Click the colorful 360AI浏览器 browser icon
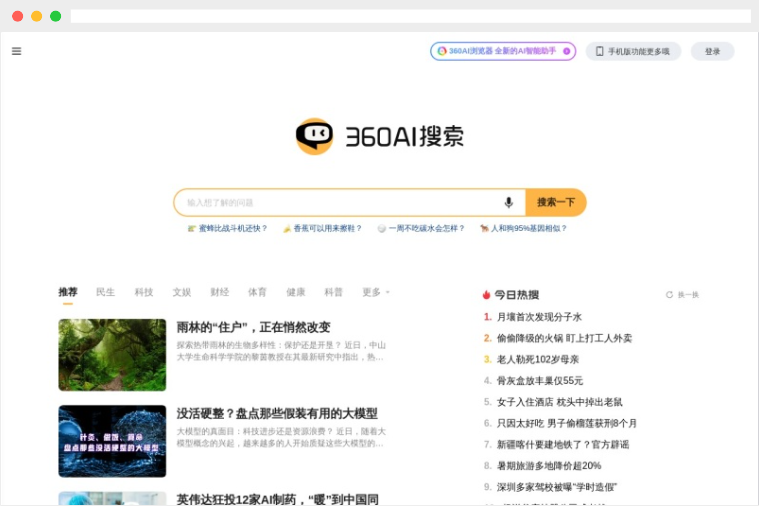The width and height of the screenshot is (759, 506). 441,51
